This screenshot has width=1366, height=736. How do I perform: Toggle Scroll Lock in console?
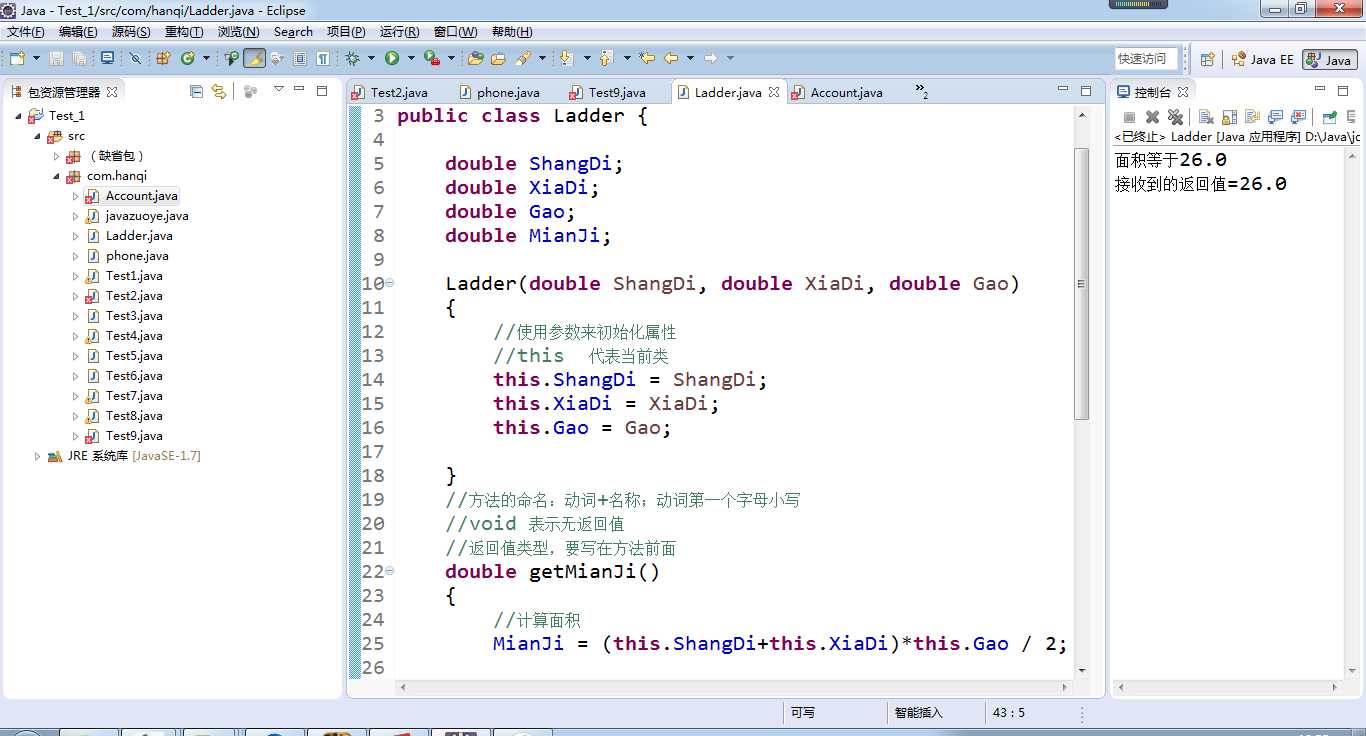[x=1230, y=117]
